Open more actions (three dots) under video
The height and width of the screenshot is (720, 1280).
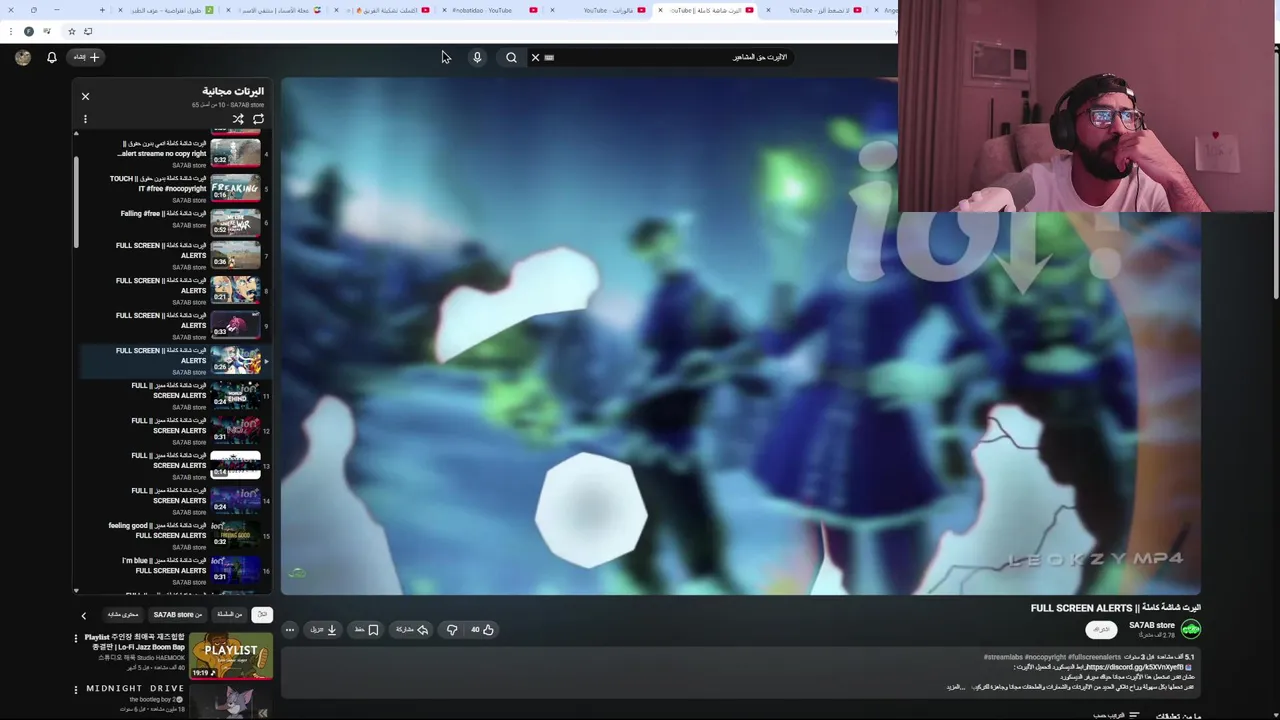pyautogui.click(x=289, y=630)
